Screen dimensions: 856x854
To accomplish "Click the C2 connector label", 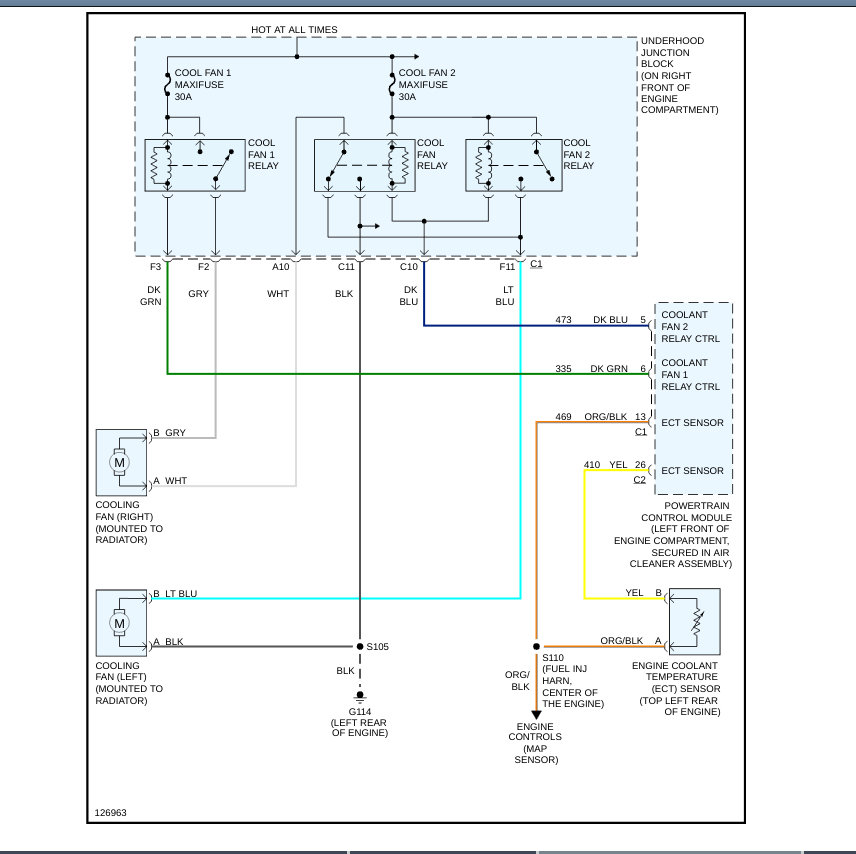I will [640, 479].
